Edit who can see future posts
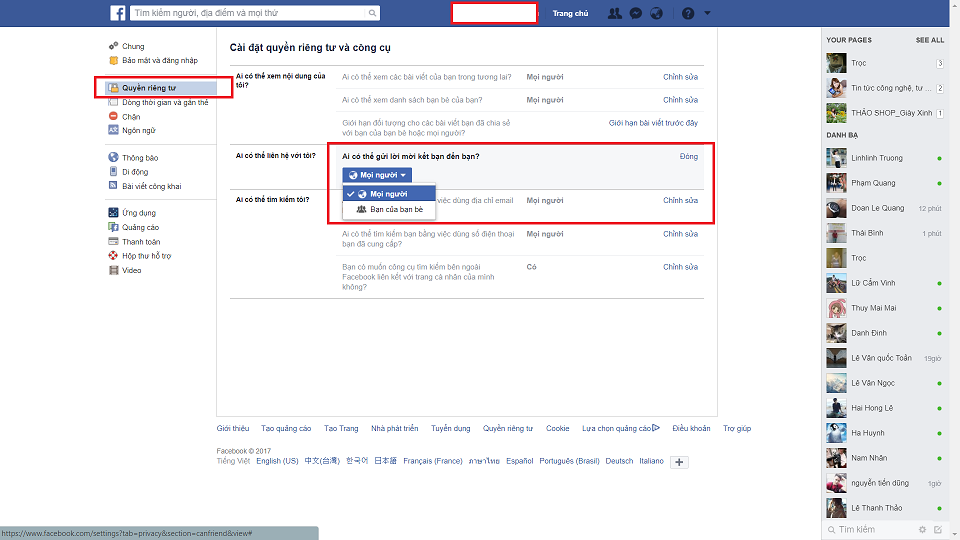The image size is (960, 540). [680, 77]
